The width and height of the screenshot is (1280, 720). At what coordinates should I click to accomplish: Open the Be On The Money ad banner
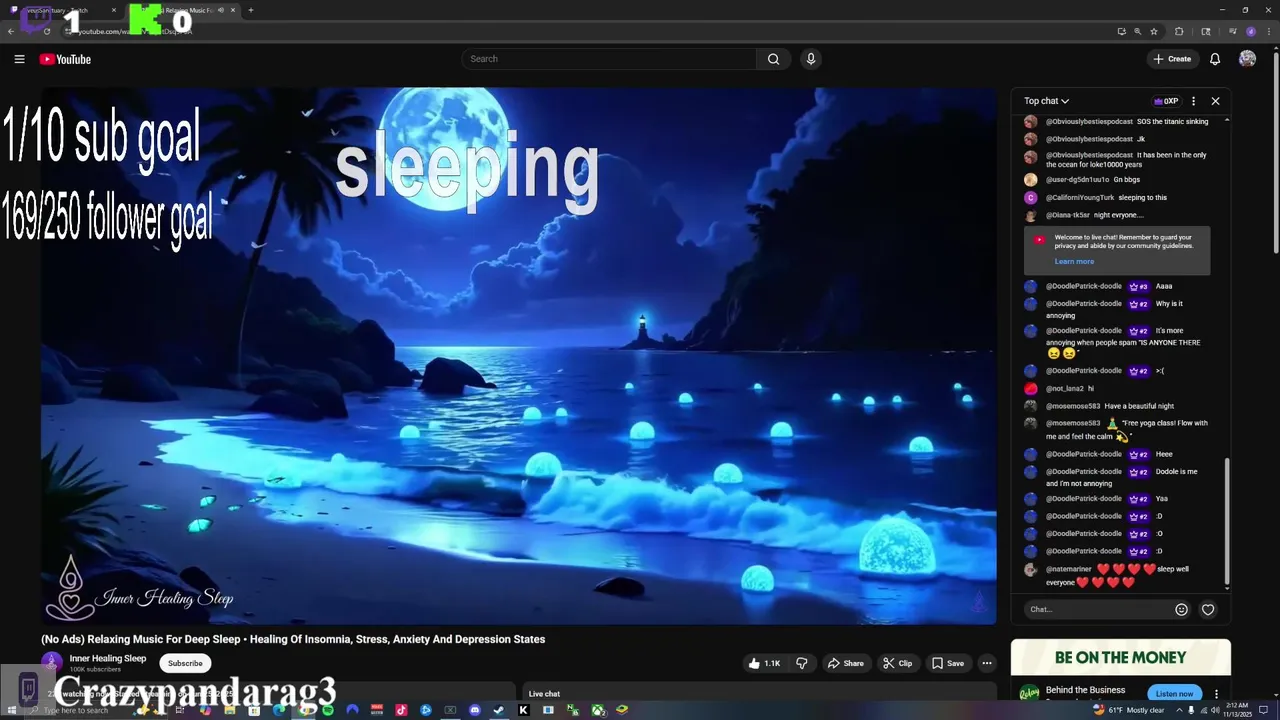pos(1120,657)
